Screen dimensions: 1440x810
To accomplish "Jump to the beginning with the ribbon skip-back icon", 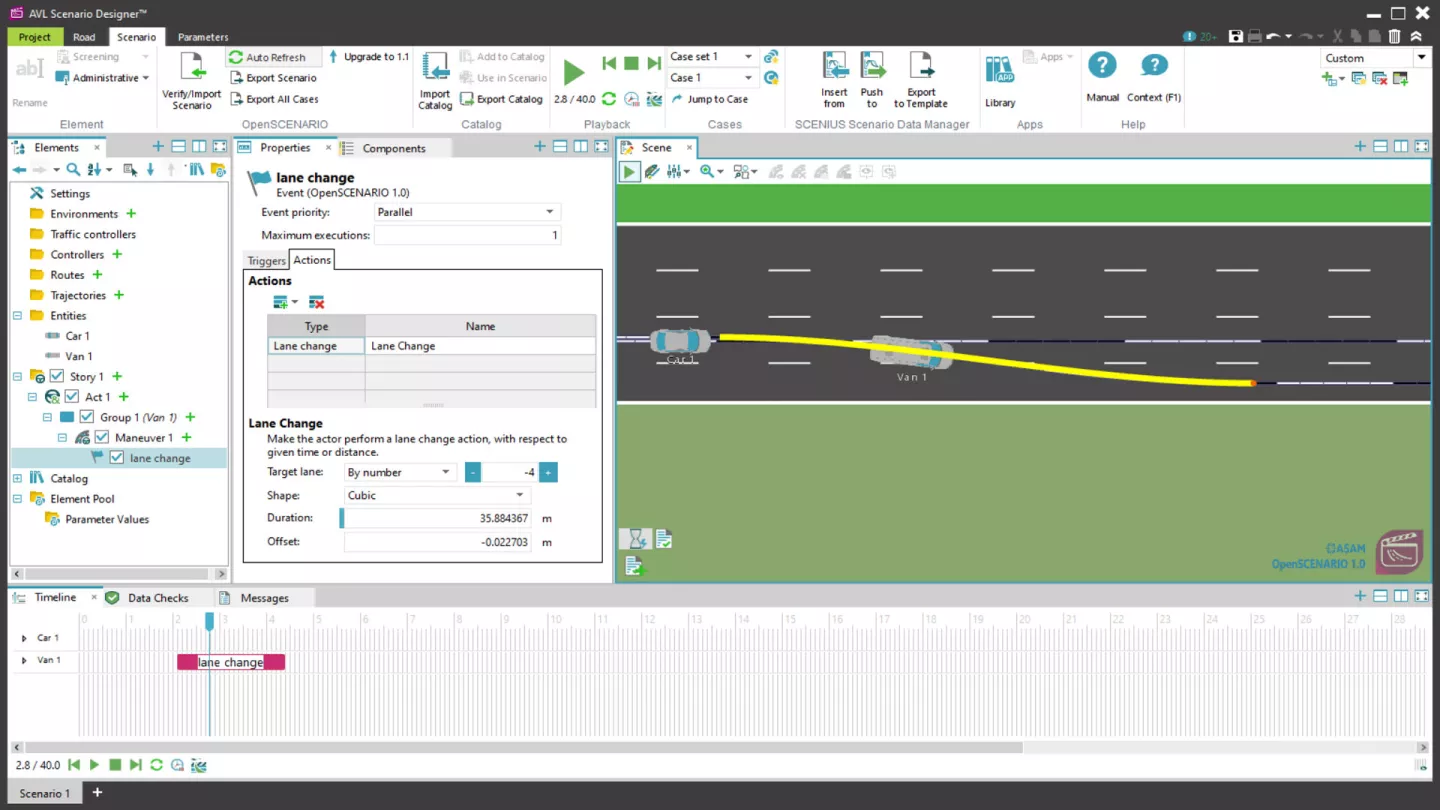I will [608, 63].
